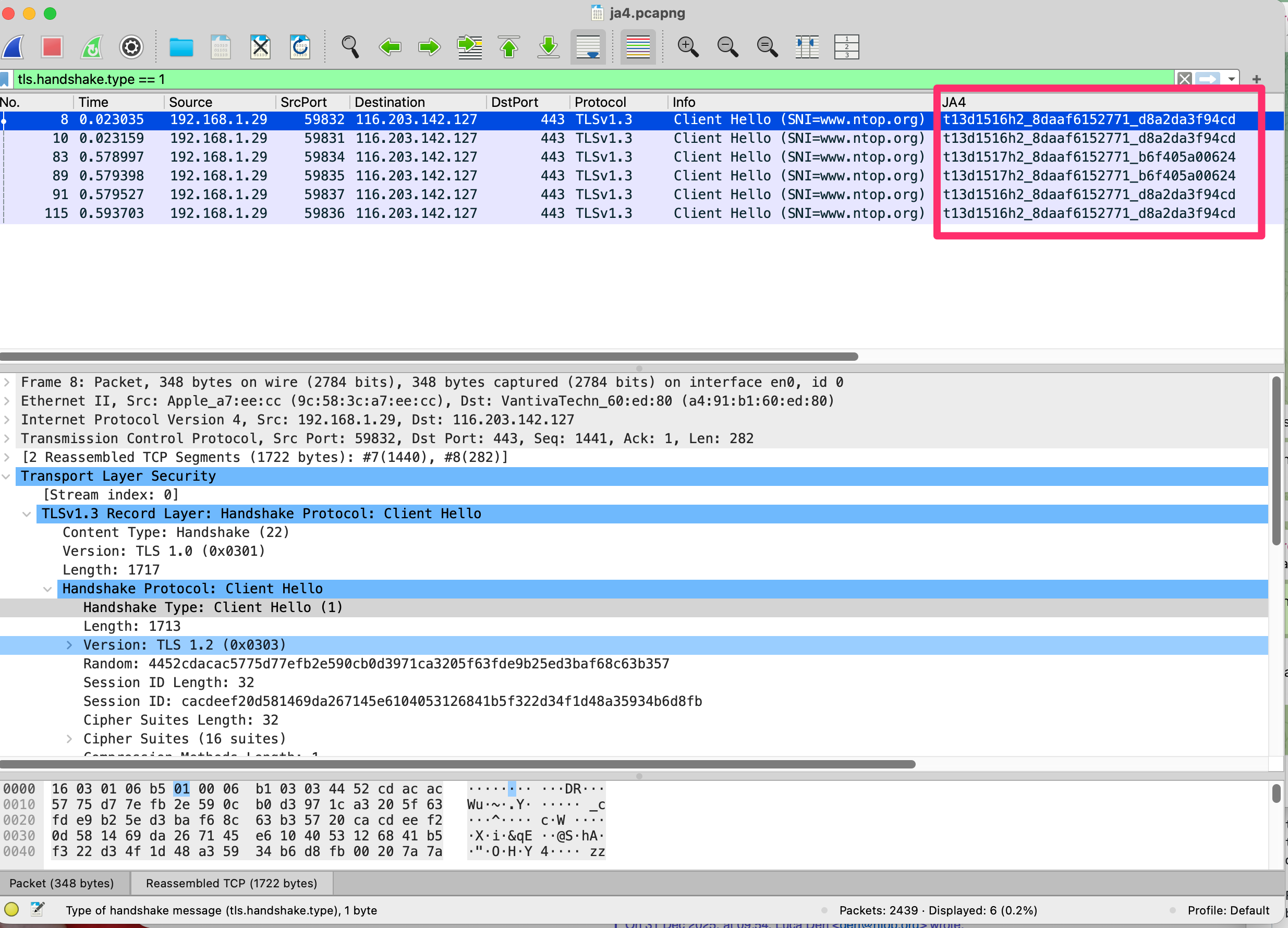1288x928 pixels.
Task: Switch to Reassembled TCP (1722 bytes) tab
Action: click(231, 883)
